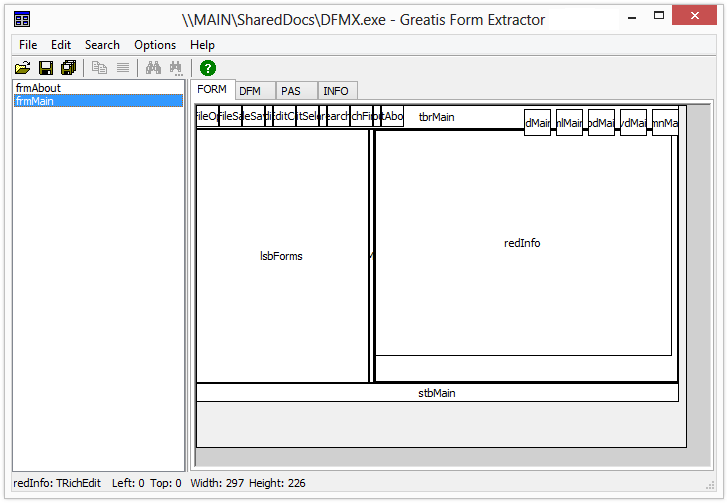Image resolution: width=727 pixels, height=503 pixels.
Task: Click the Copy toolbar icon
Action: pyautogui.click(x=99, y=68)
